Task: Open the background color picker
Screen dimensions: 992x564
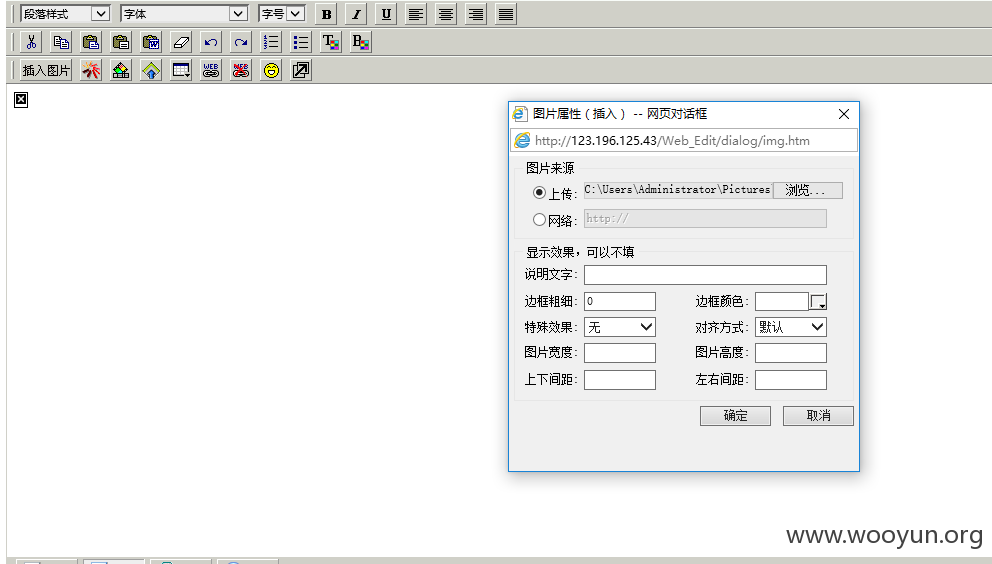Action: pyautogui.click(x=361, y=42)
